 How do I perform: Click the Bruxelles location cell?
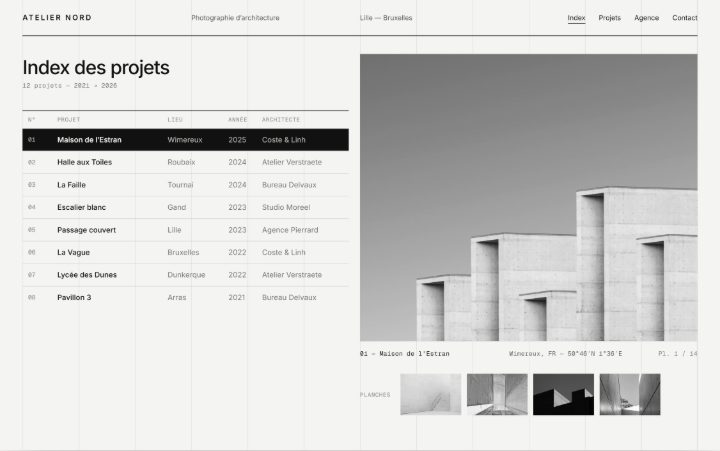(x=183, y=252)
